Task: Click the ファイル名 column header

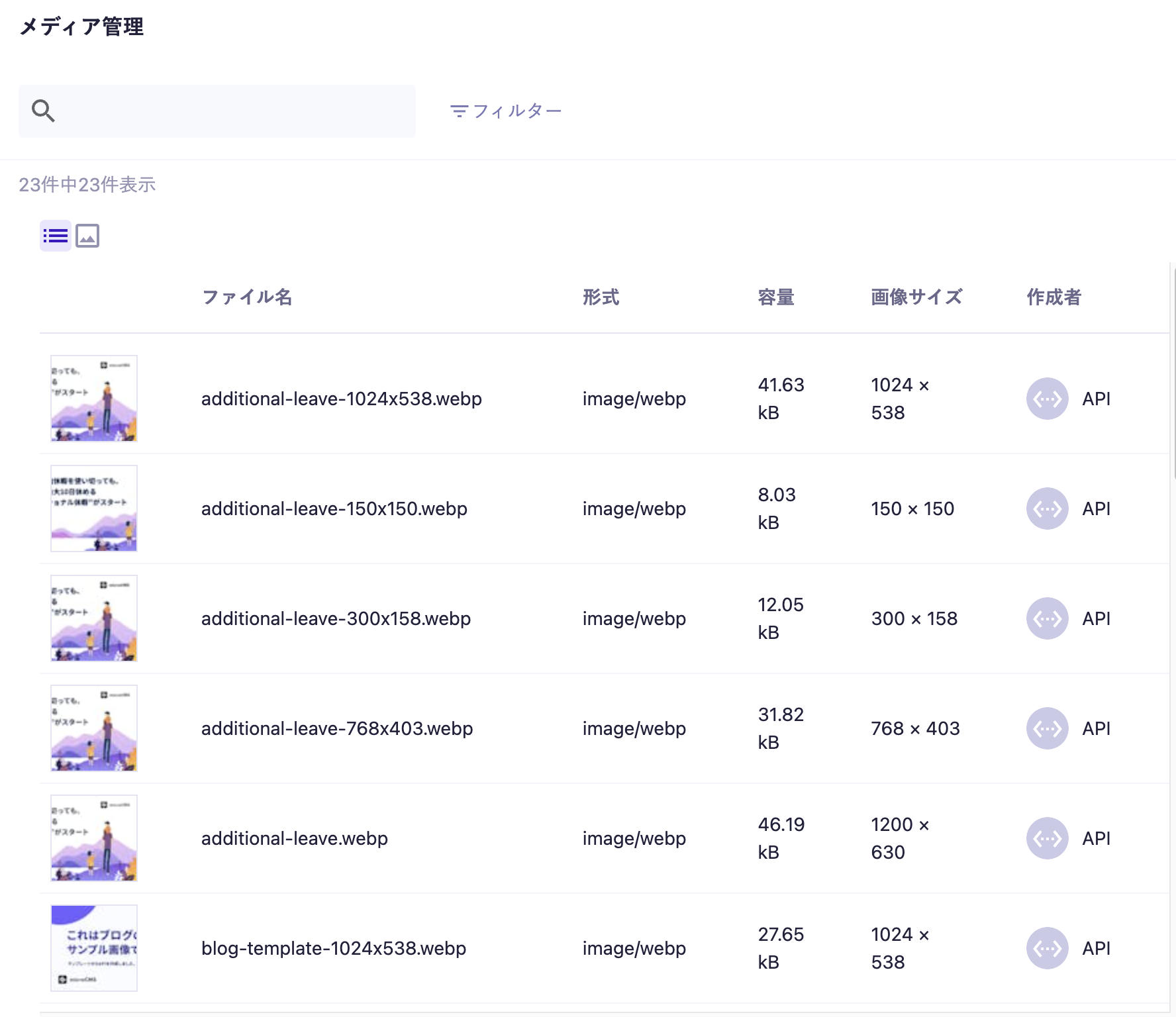Action: (x=246, y=297)
